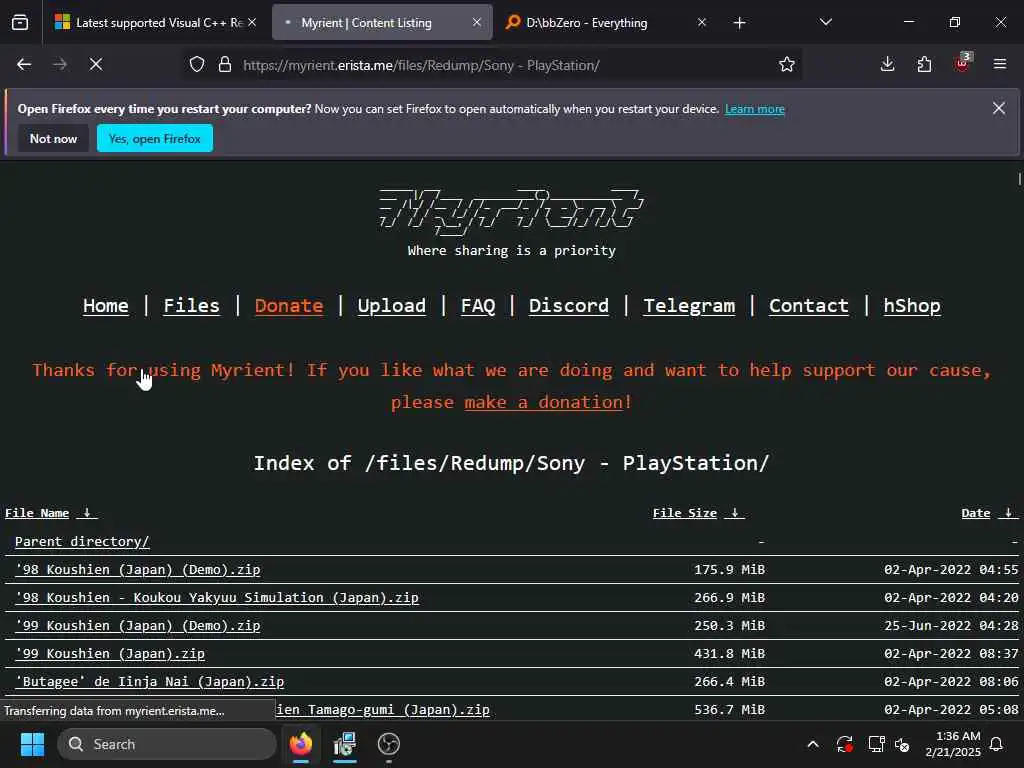
Task: Close the Visual C++ tab
Action: click(x=252, y=22)
